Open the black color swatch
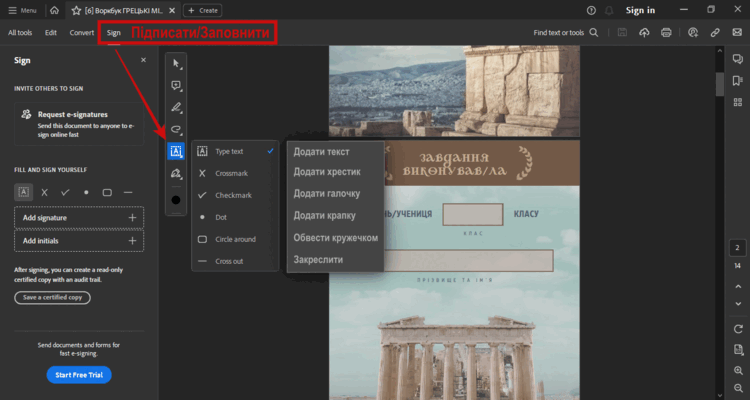This screenshot has width=750, height=400. 176,200
